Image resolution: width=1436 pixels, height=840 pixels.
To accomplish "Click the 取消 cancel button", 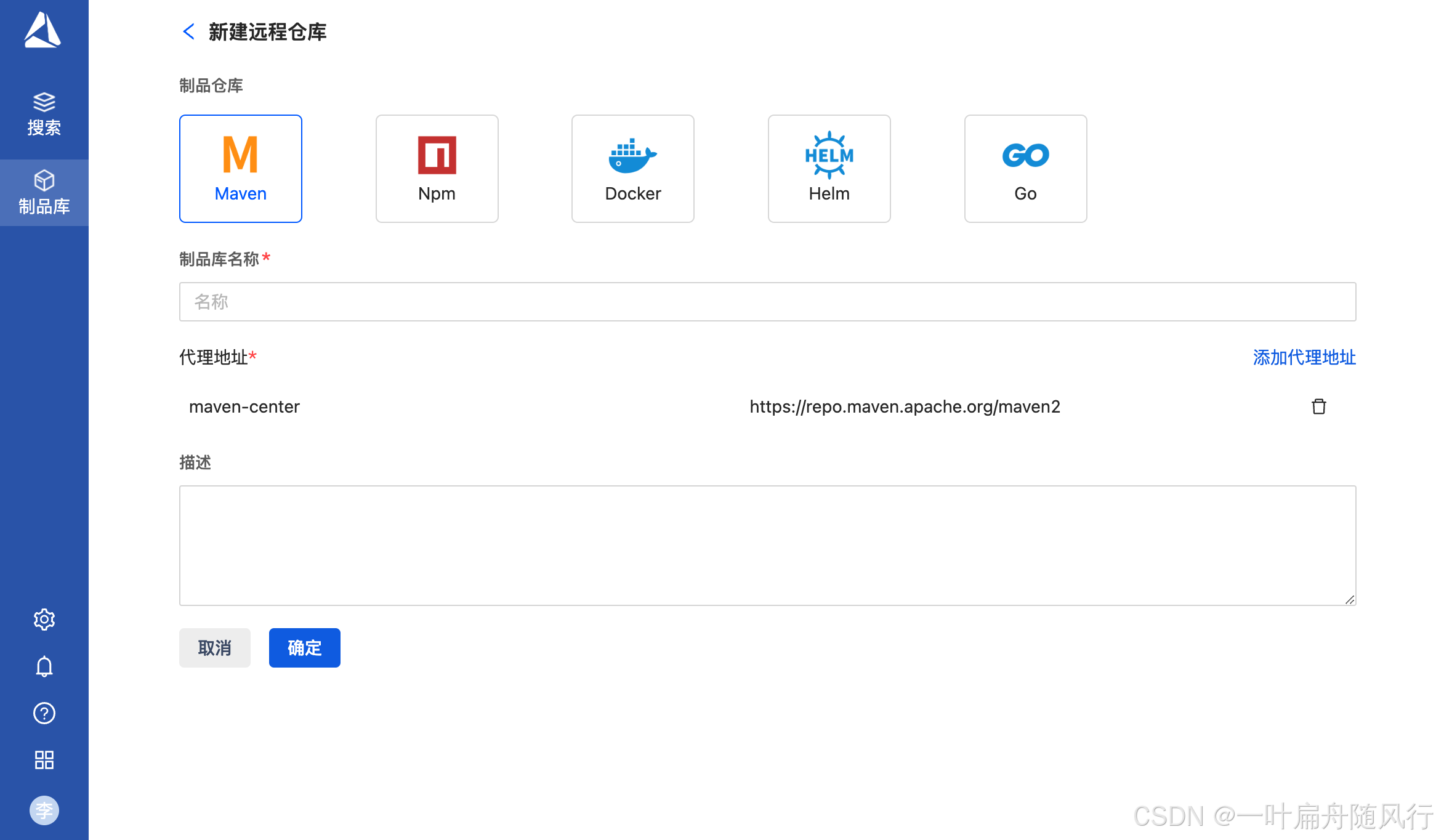I will [x=215, y=648].
